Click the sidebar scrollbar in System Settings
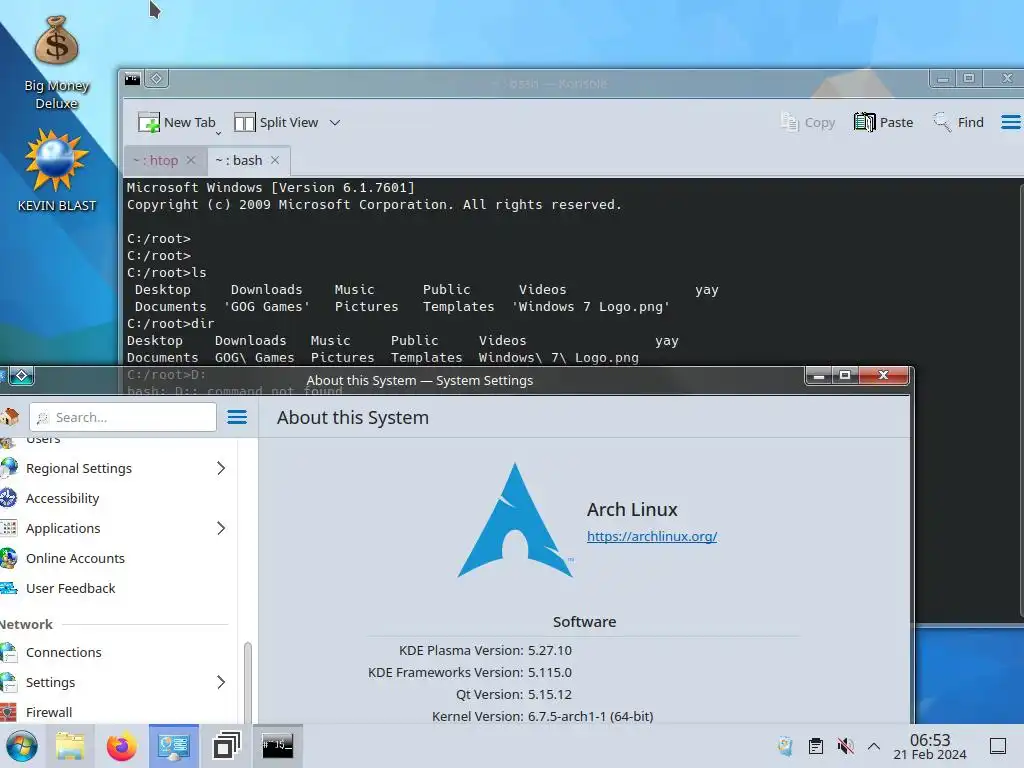1024x768 pixels. [x=248, y=682]
